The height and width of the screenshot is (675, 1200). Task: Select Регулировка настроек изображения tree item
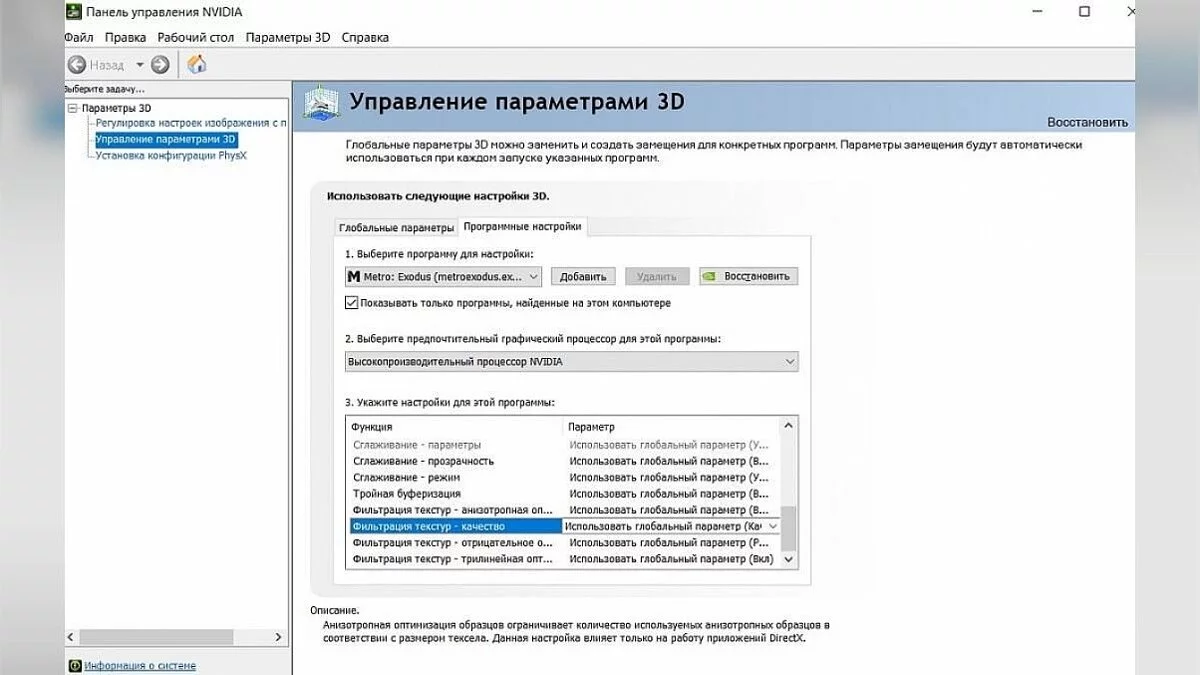(190, 123)
